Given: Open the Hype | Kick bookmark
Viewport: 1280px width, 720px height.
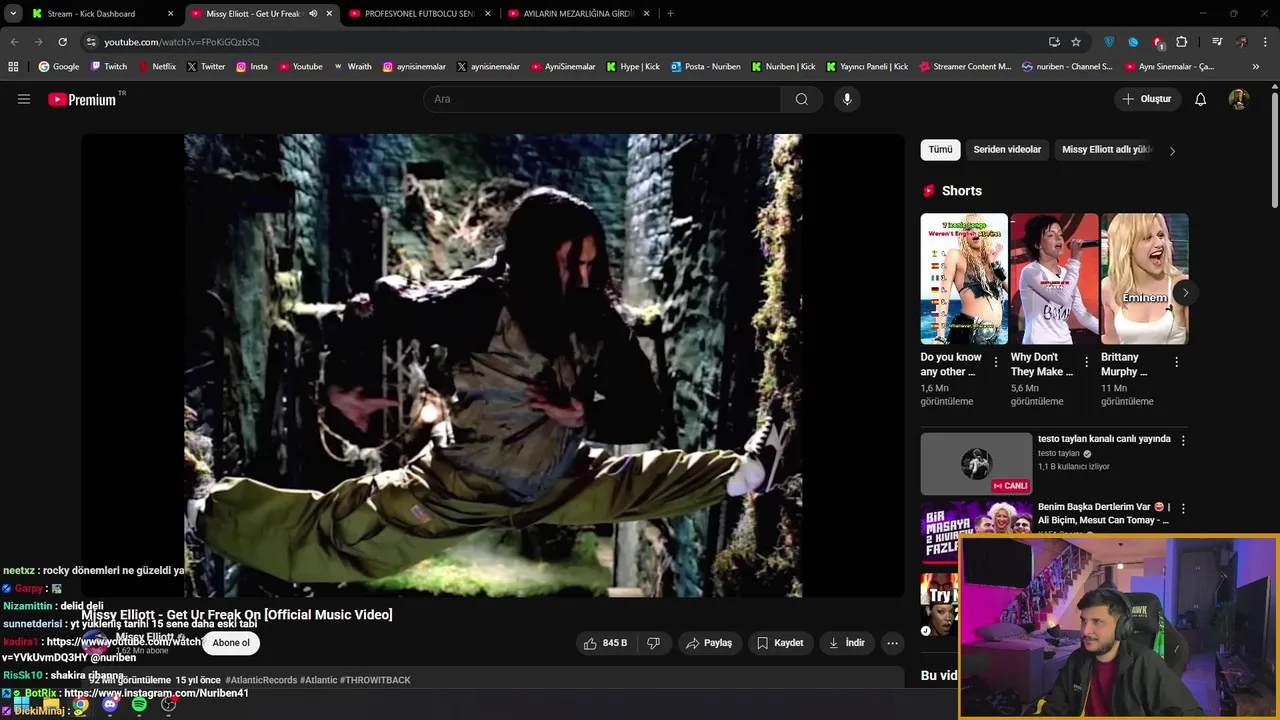Looking at the screenshot, I should (x=633, y=67).
